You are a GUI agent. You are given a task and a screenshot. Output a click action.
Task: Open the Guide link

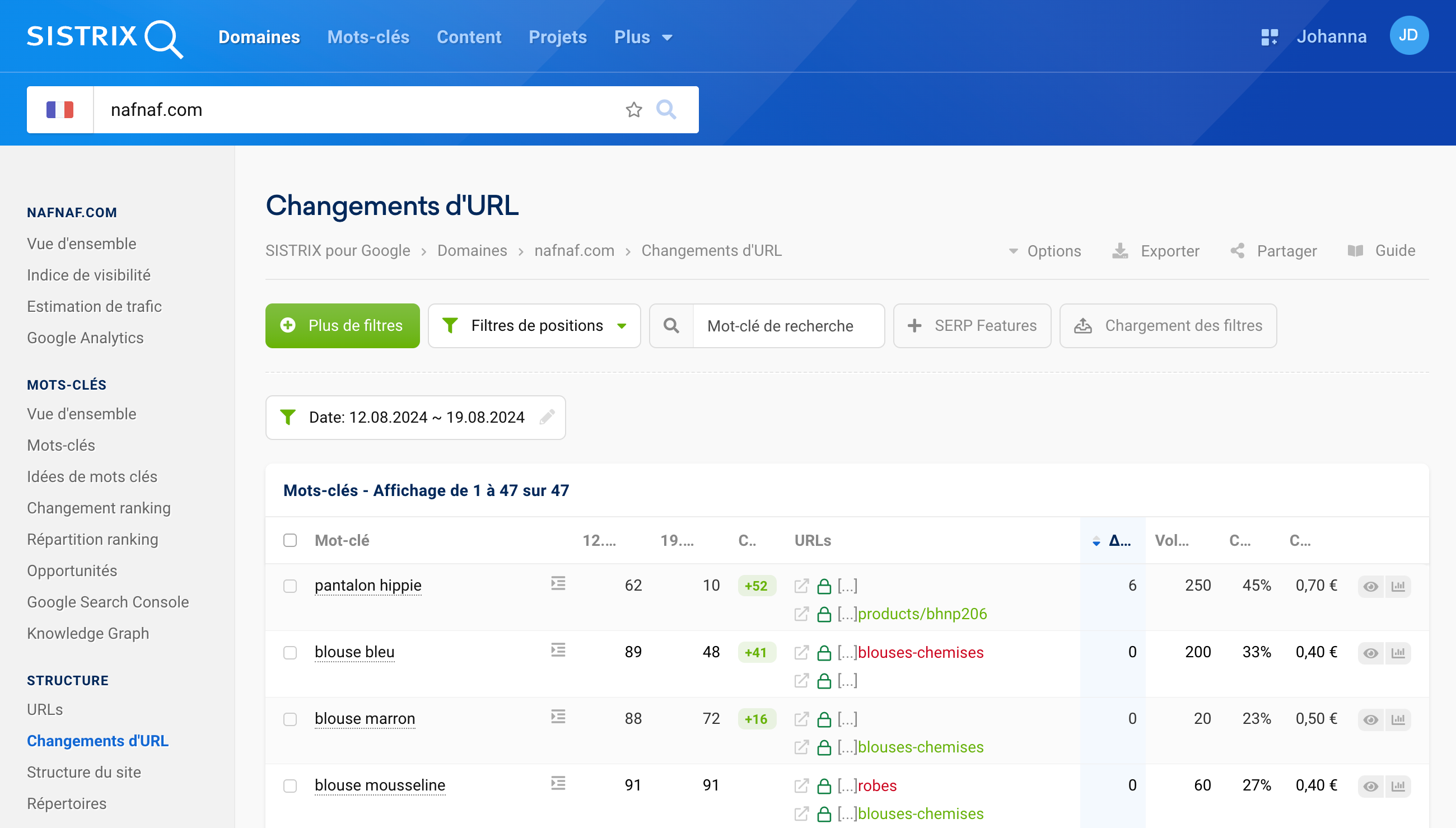point(1382,251)
